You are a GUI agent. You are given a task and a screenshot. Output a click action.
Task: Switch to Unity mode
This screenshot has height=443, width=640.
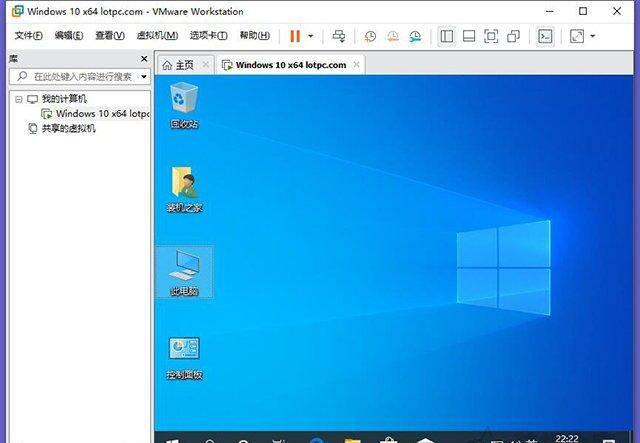click(x=513, y=36)
